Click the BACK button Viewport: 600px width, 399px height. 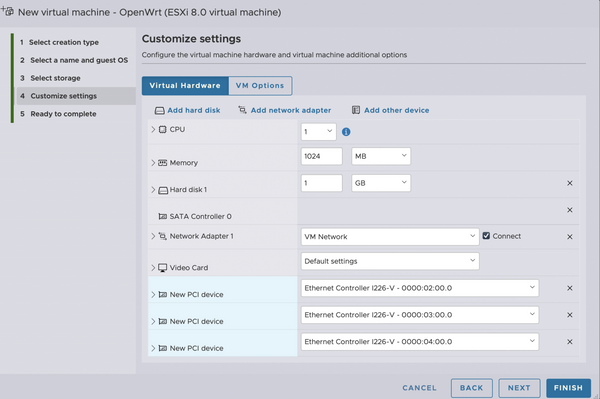click(471, 388)
